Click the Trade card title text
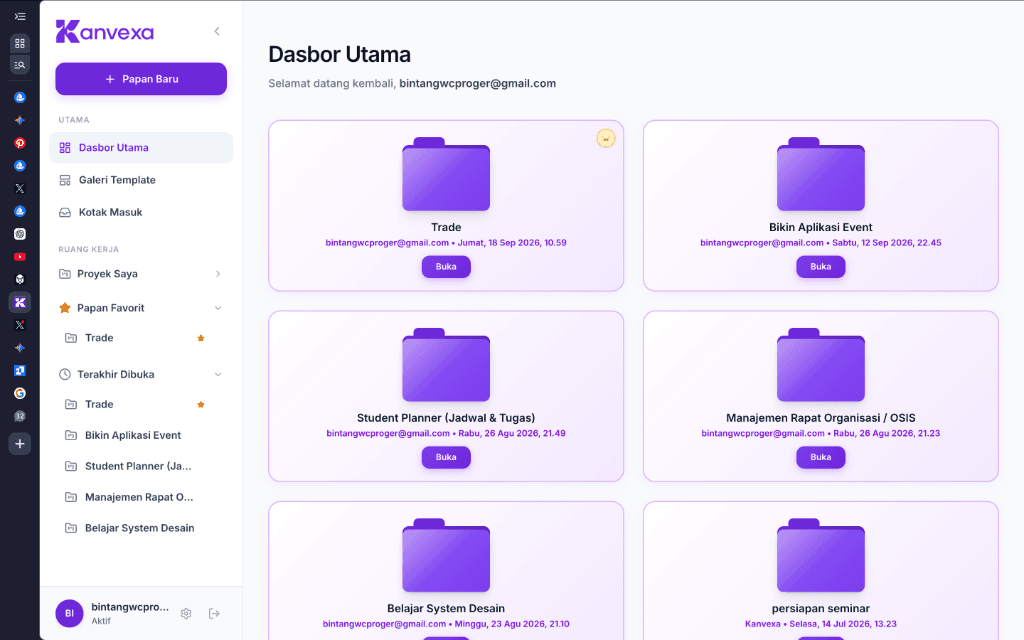The image size is (1024, 640). pyautogui.click(x=446, y=227)
